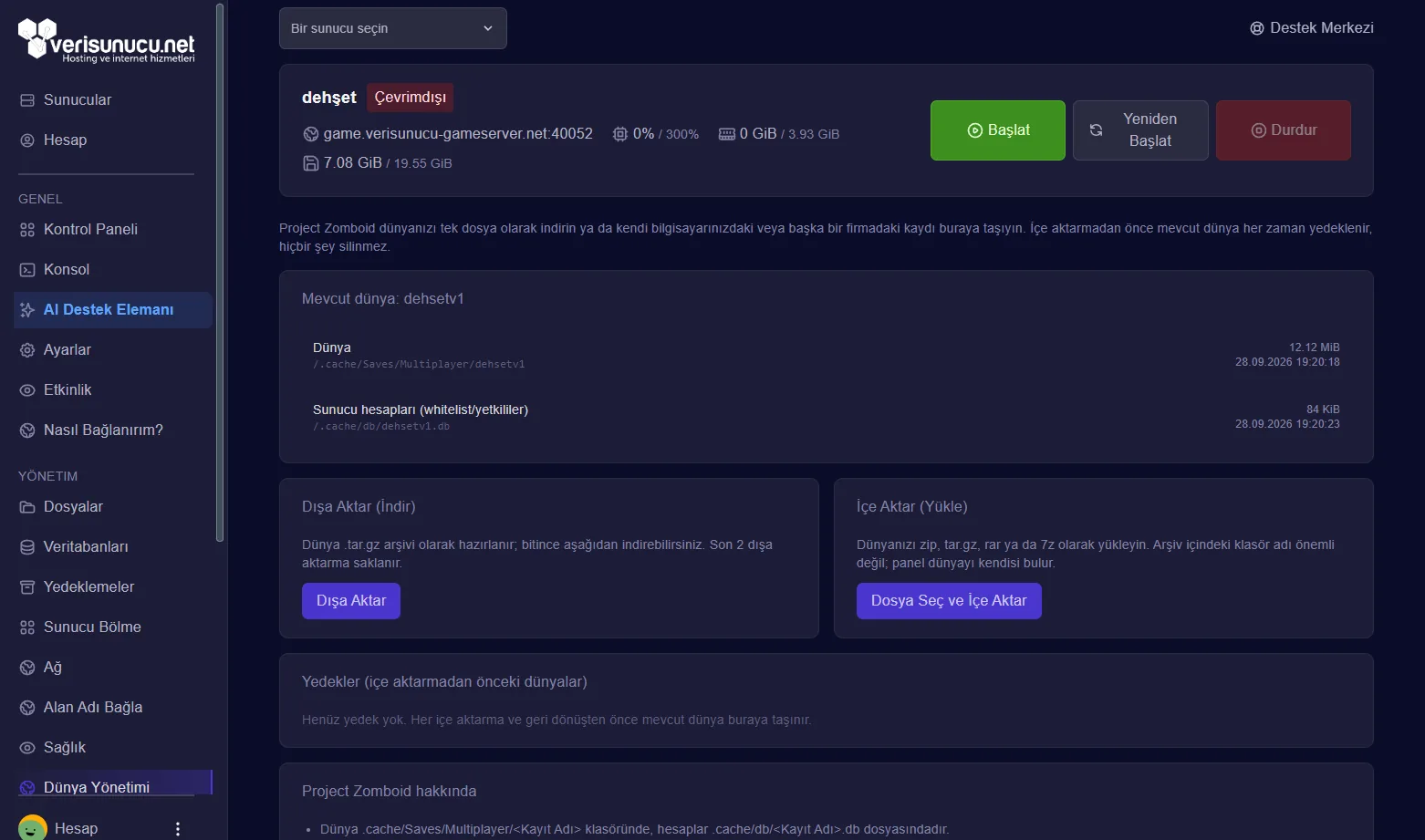Screen dimensions: 1425x840
Task: Click the Konsol terminal icon
Action: (27, 270)
